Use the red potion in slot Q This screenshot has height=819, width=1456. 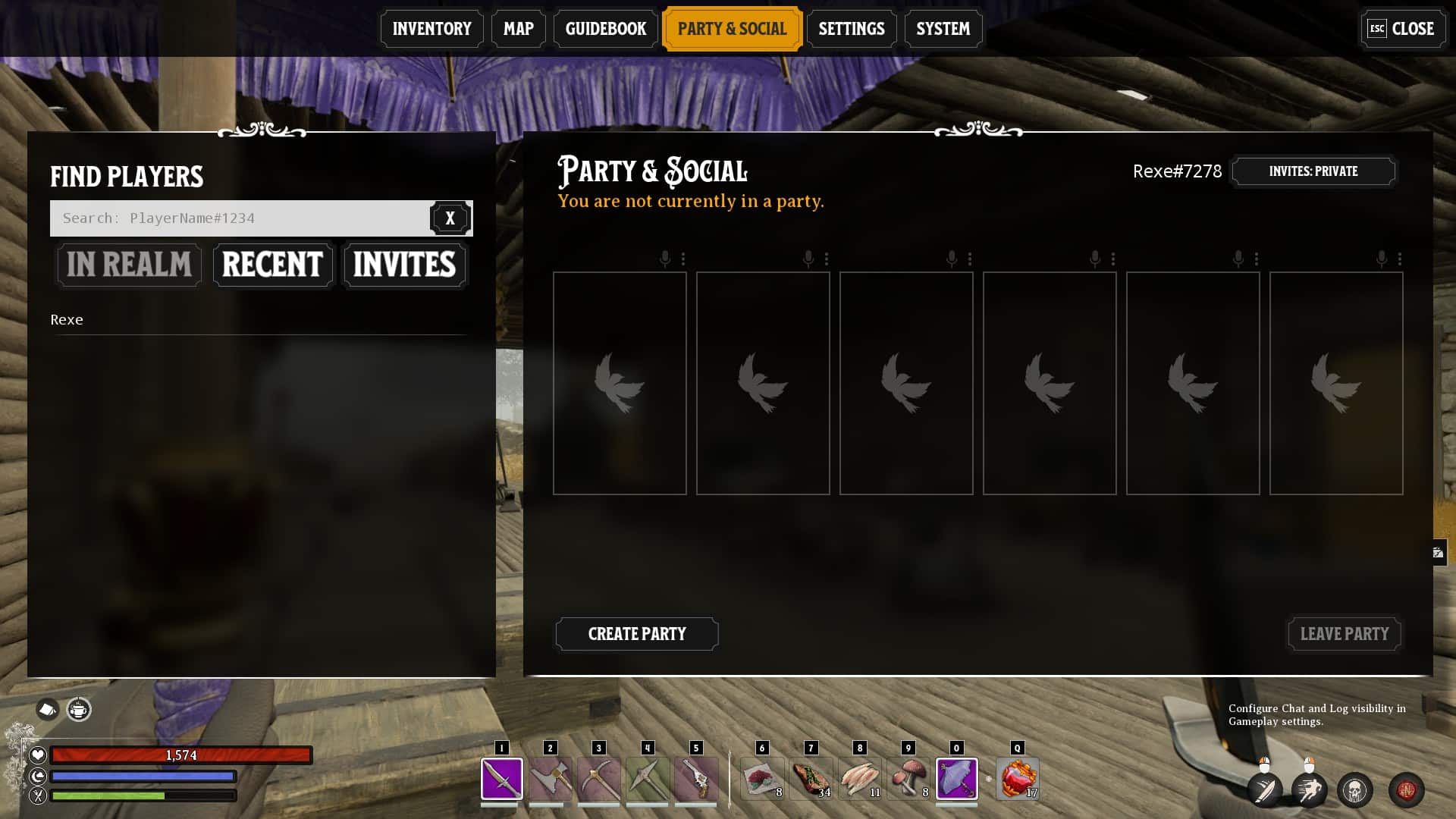point(1018,778)
